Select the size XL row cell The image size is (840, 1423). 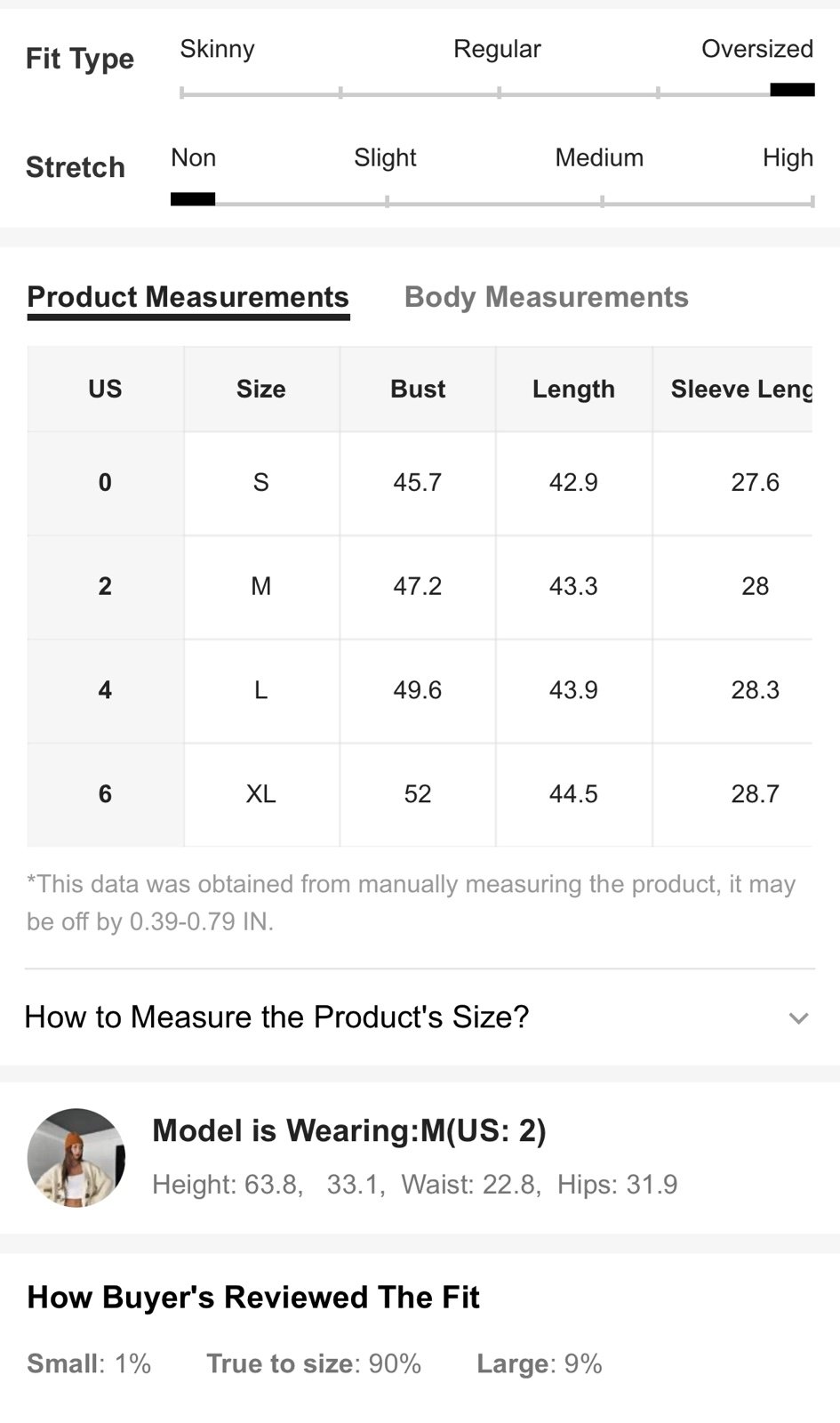[x=261, y=794]
